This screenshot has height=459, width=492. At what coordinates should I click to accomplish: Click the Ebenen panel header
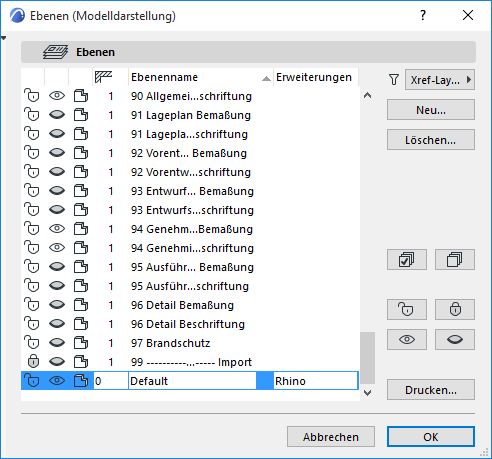tap(248, 52)
